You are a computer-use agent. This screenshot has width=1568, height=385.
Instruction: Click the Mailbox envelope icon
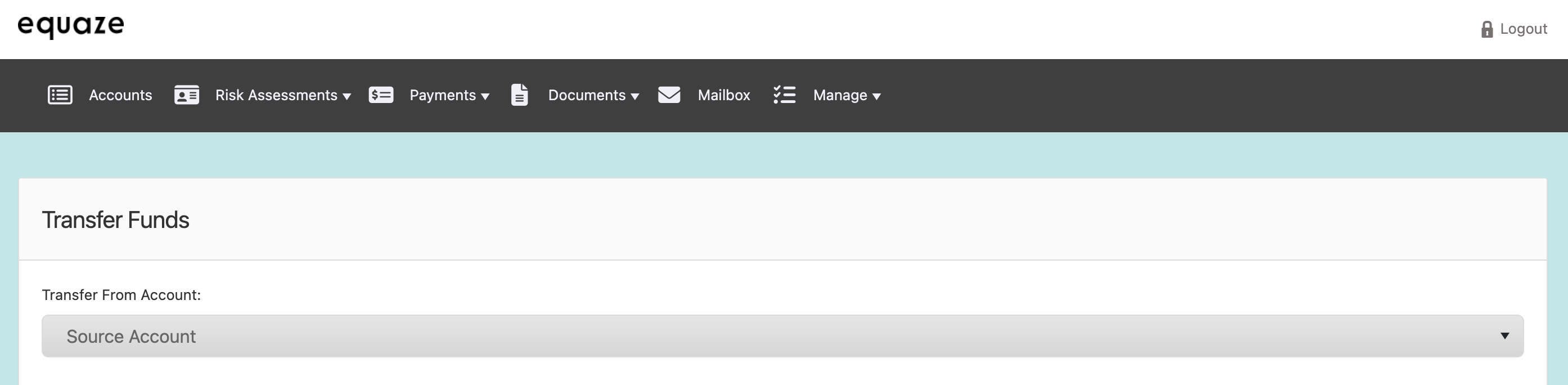coord(669,95)
